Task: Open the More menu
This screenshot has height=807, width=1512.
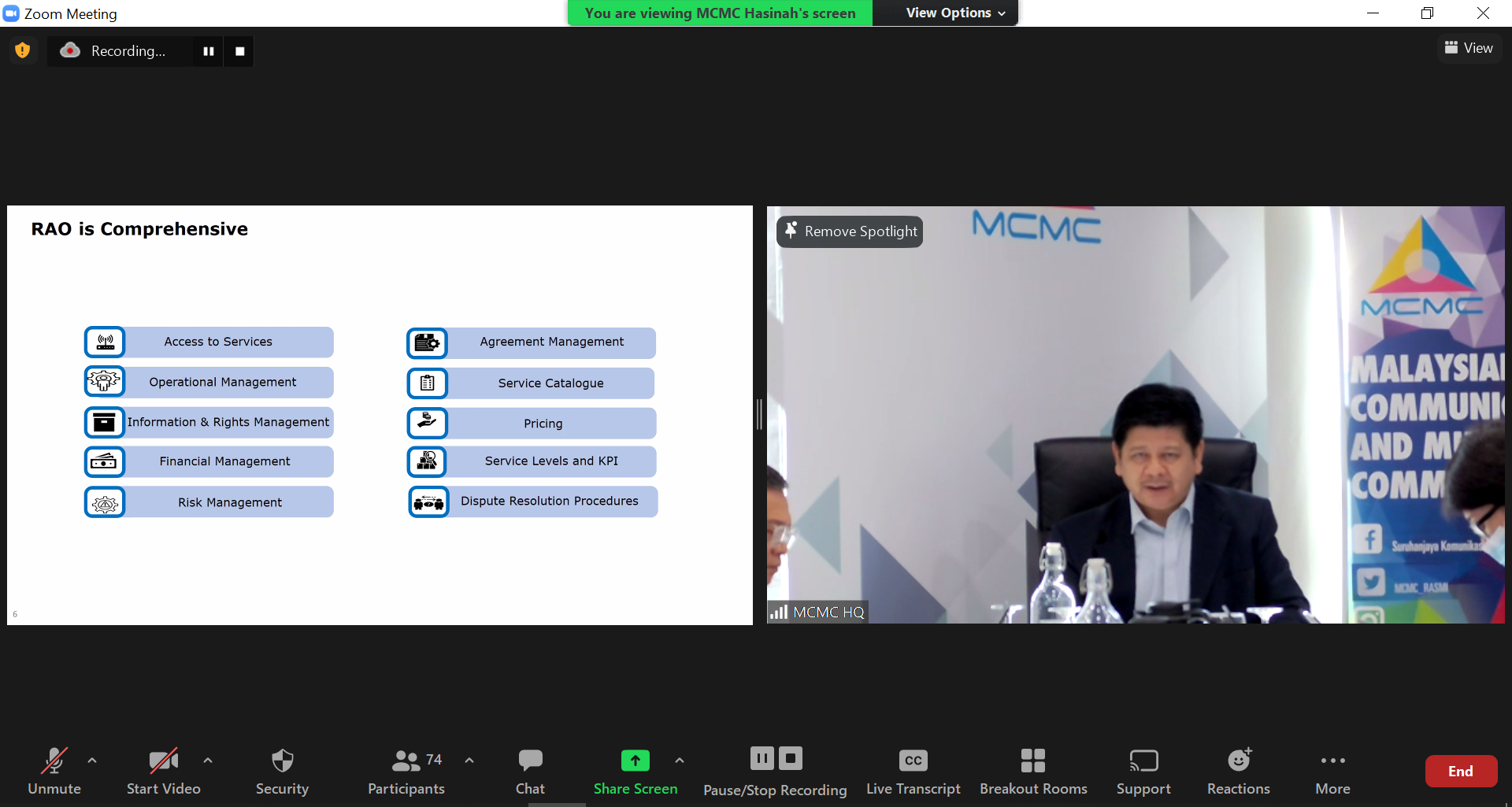Action: (x=1332, y=771)
